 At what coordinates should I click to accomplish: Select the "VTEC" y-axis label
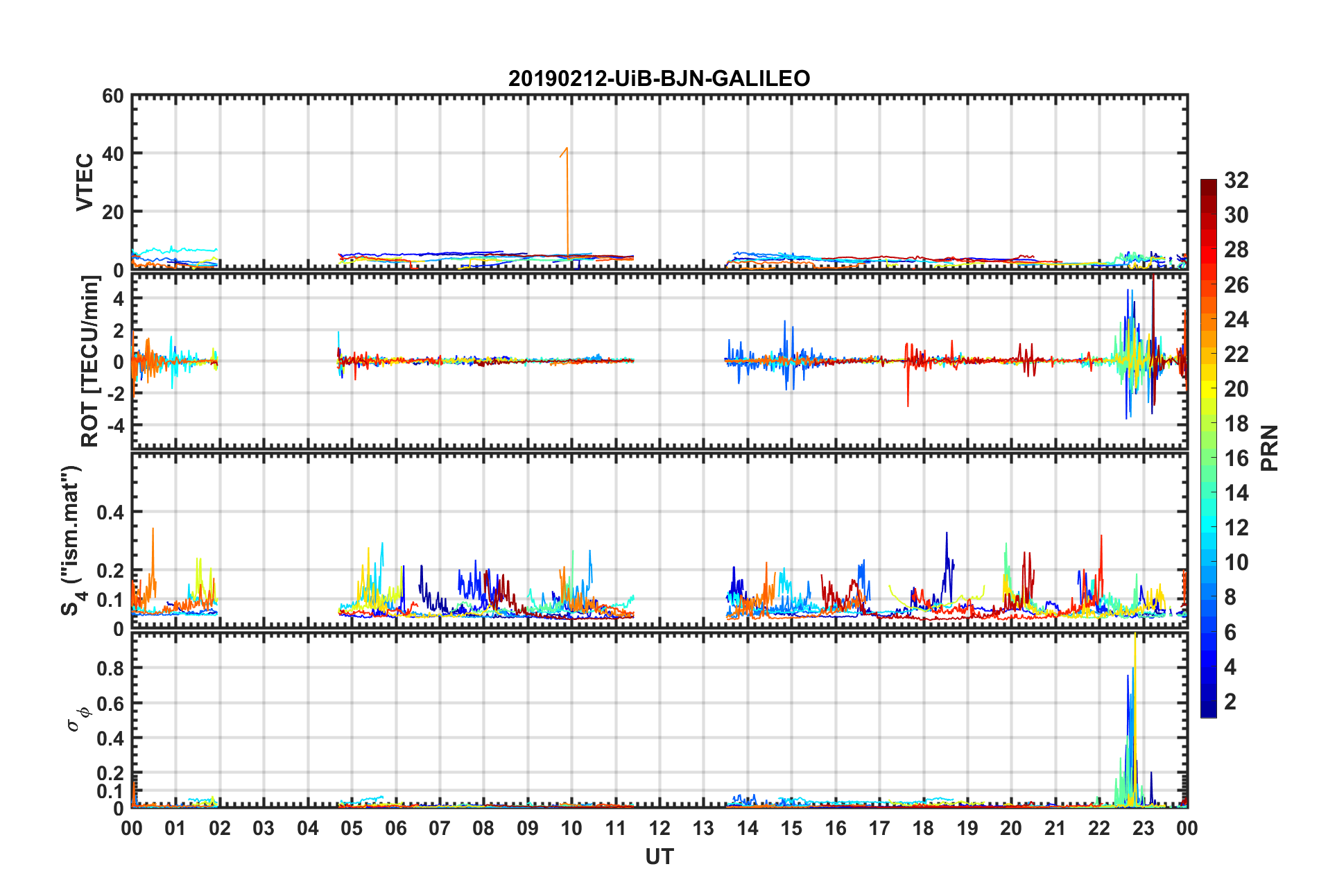tap(84, 182)
